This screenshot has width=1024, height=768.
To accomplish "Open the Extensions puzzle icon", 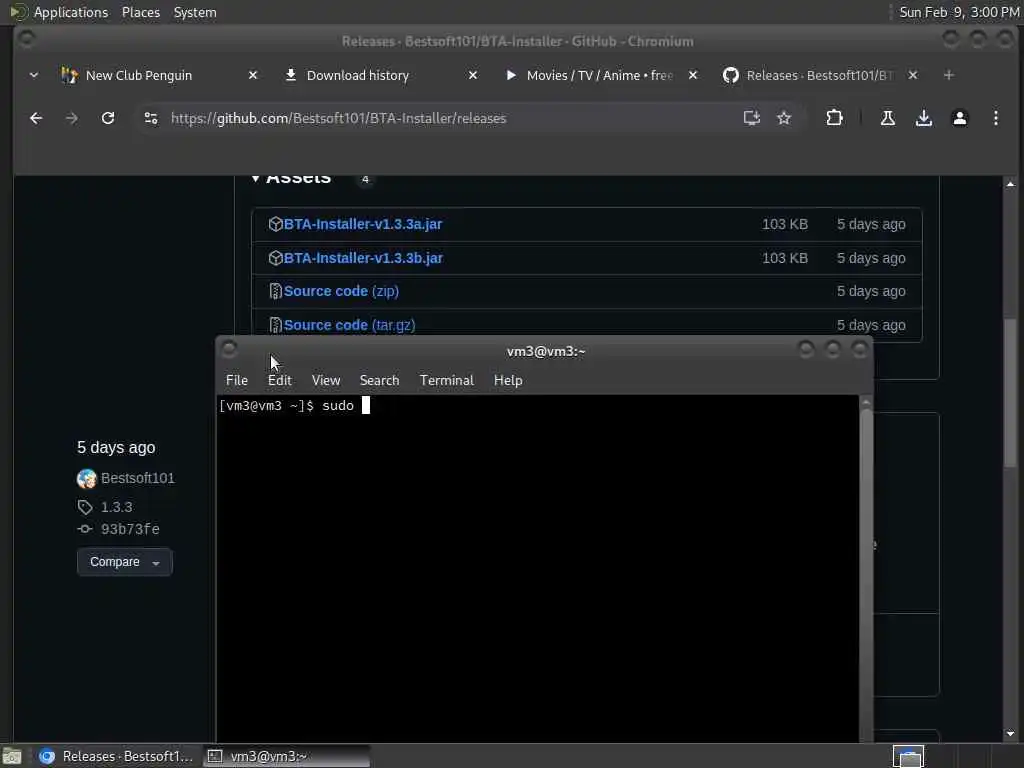I will click(x=834, y=118).
